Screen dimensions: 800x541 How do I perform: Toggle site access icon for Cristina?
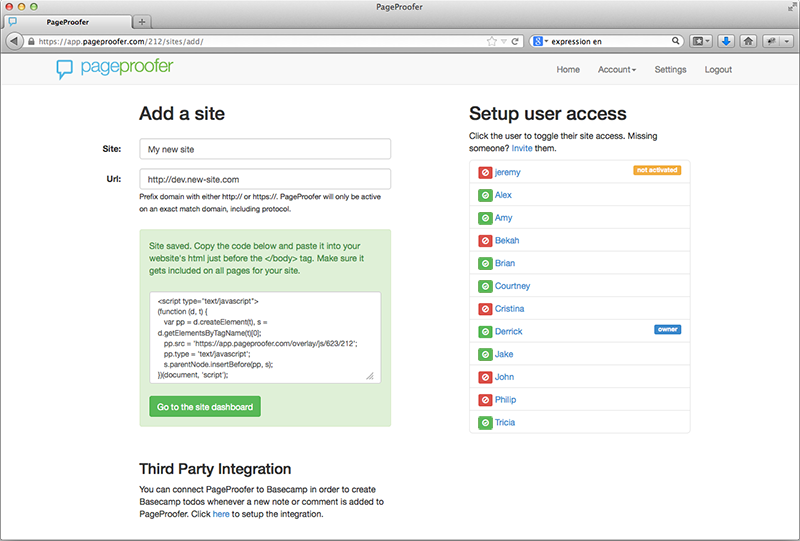tap(485, 309)
